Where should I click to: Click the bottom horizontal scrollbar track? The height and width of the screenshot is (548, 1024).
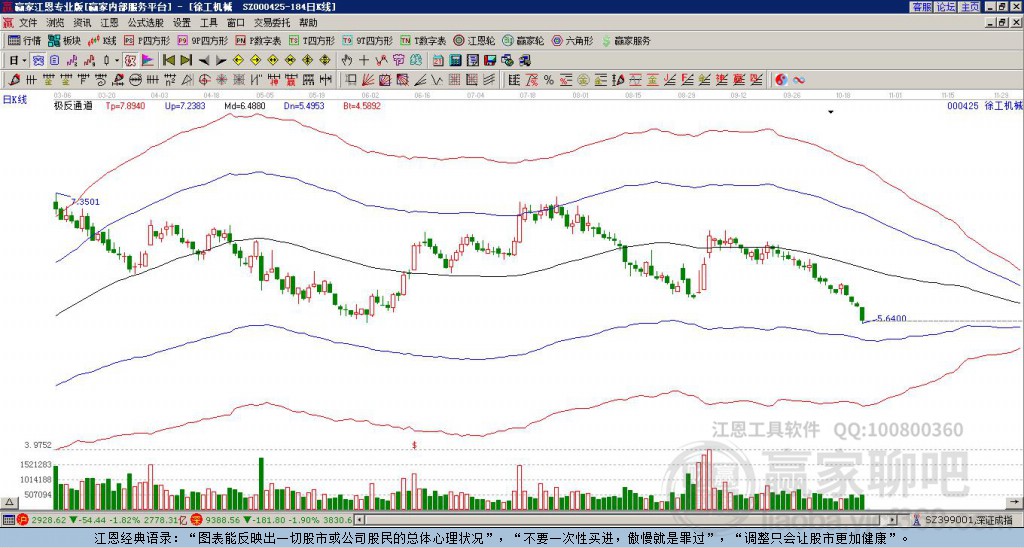(x=626, y=520)
